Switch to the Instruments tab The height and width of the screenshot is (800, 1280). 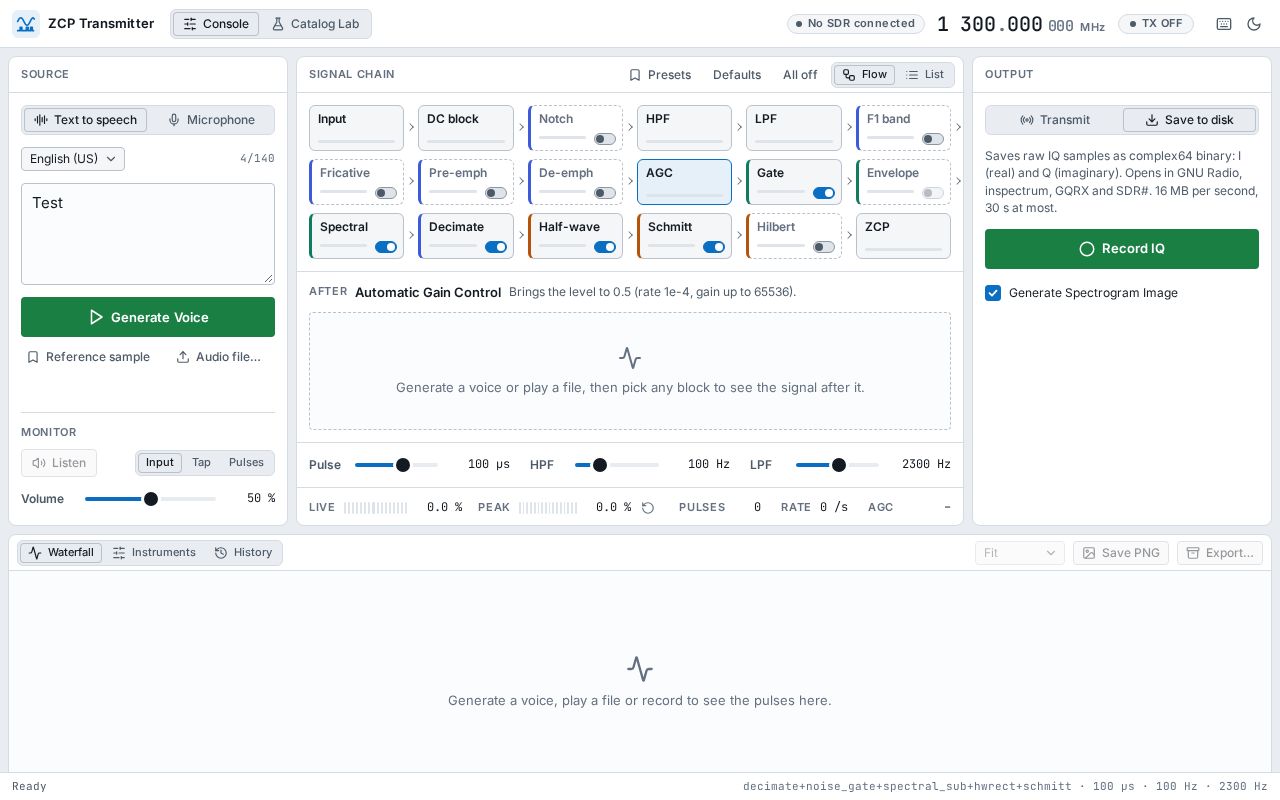[154, 553]
